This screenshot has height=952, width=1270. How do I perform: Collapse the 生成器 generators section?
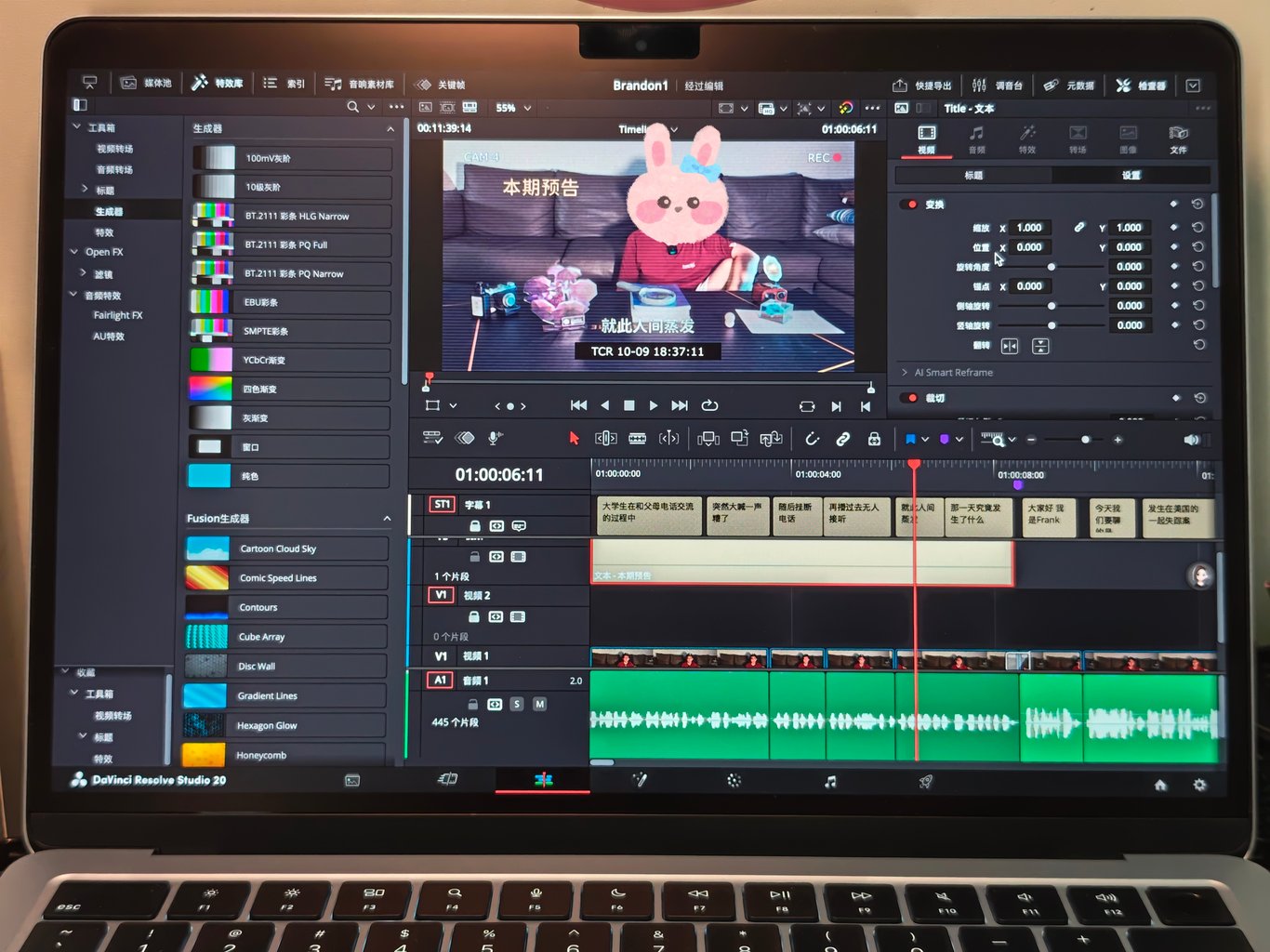click(390, 129)
